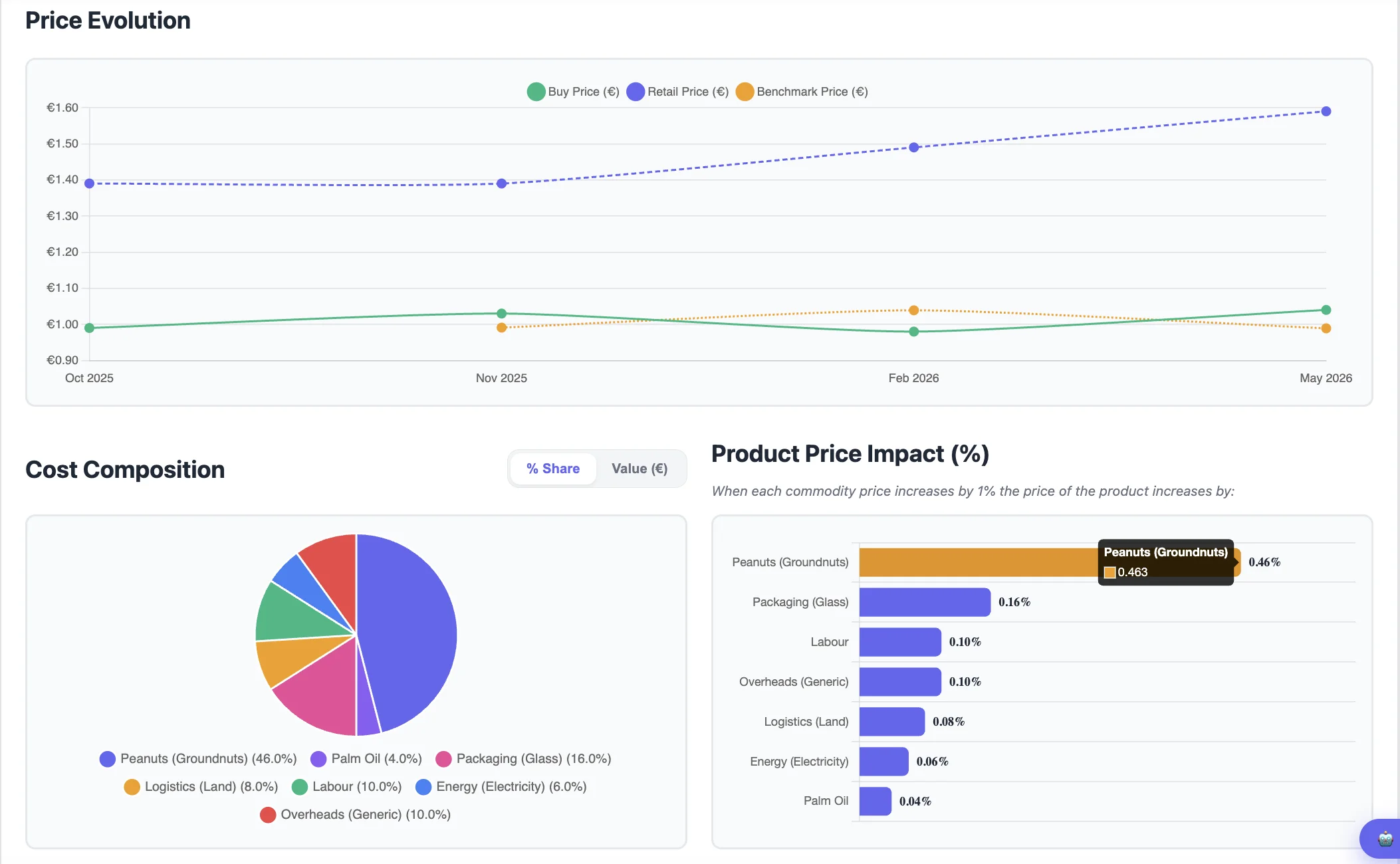Viewport: 1400px width, 864px height.
Task: Click Buy Price point at May 2026
Action: tap(1326, 310)
